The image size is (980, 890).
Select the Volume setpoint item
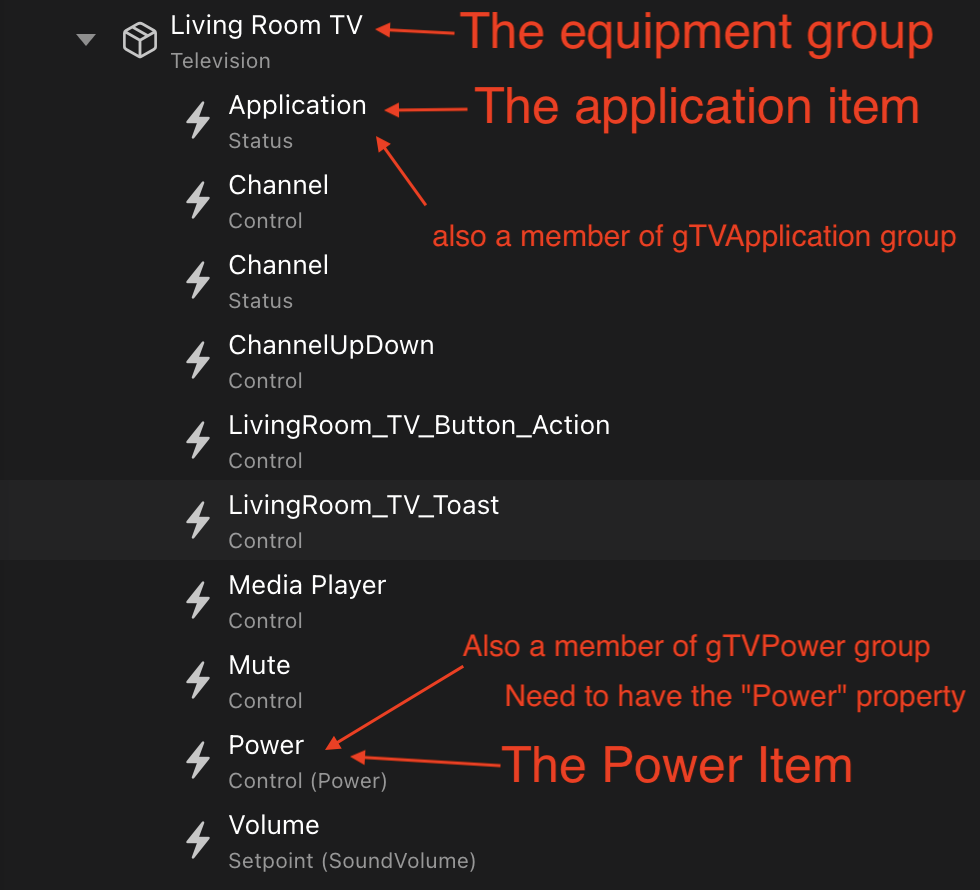click(x=274, y=826)
